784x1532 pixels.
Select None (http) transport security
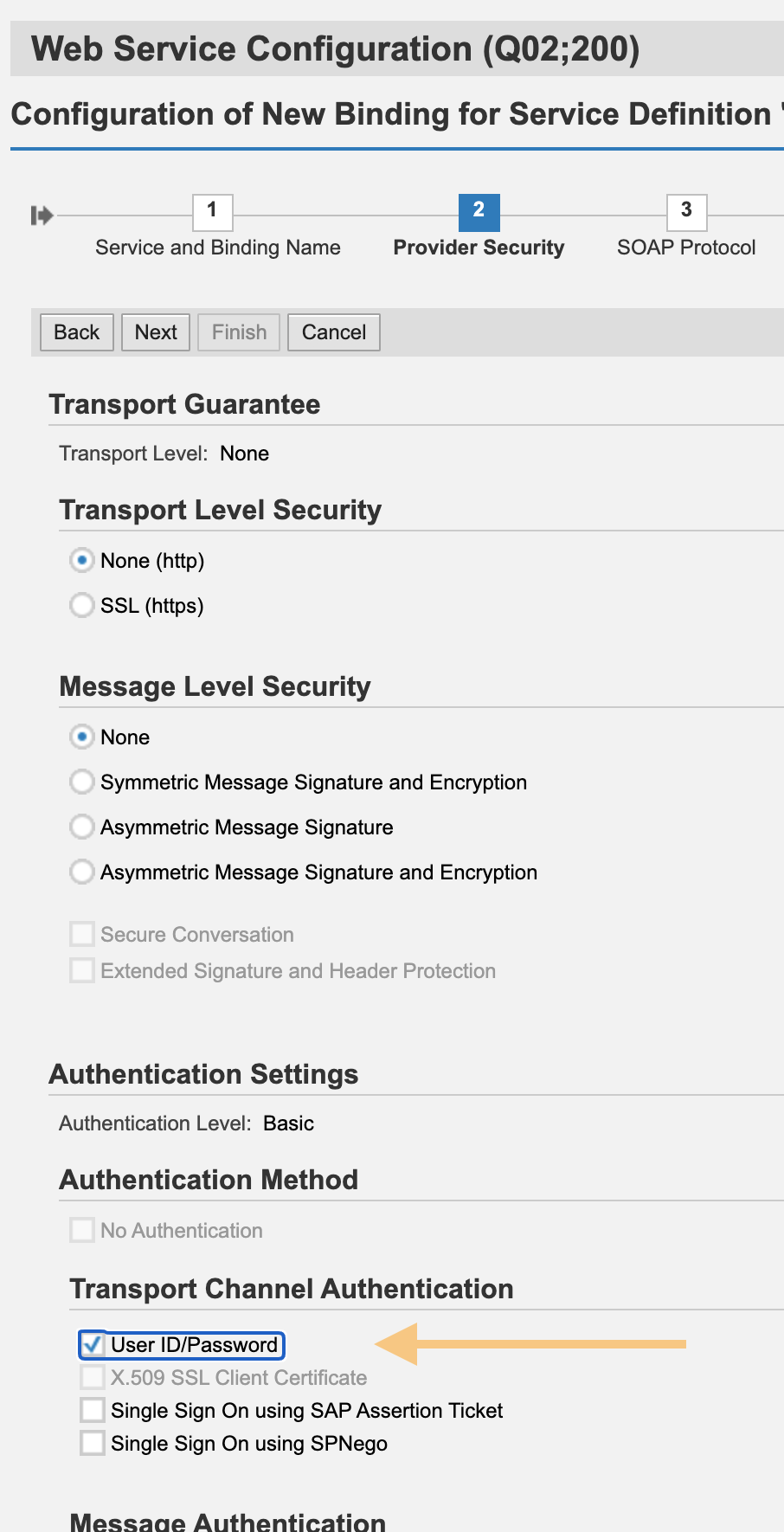(82, 561)
